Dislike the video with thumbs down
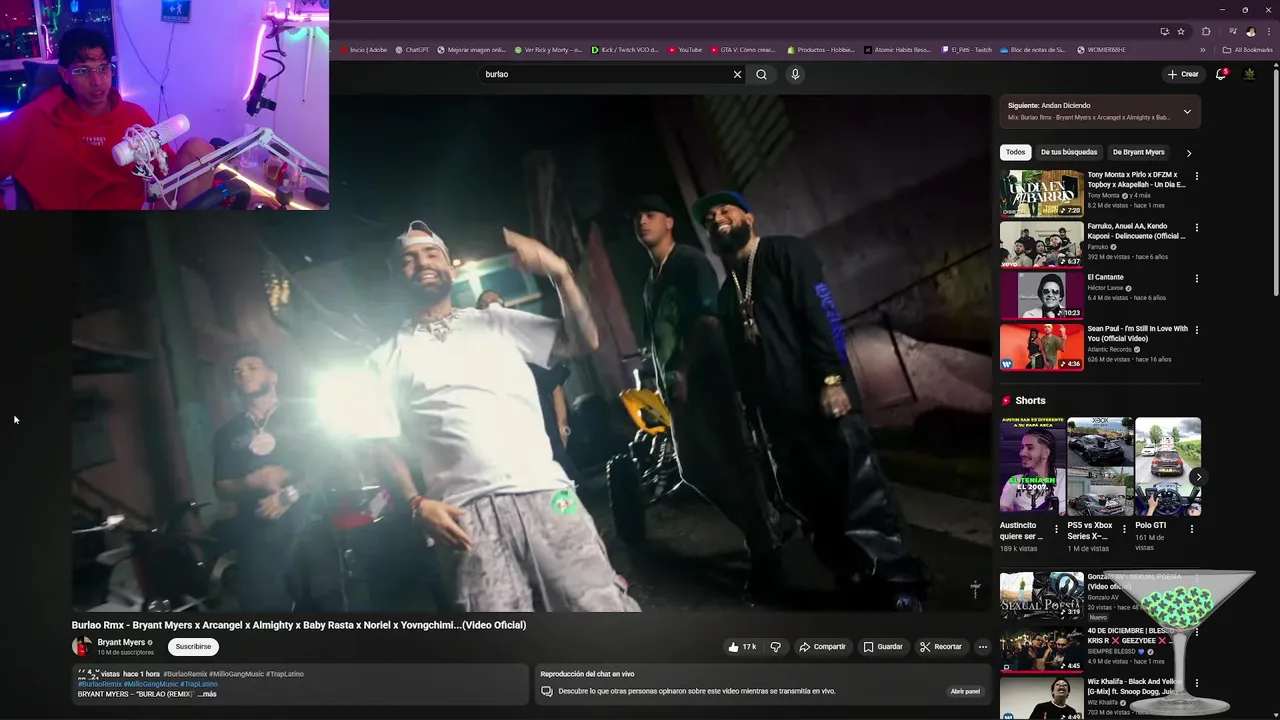 (x=775, y=647)
